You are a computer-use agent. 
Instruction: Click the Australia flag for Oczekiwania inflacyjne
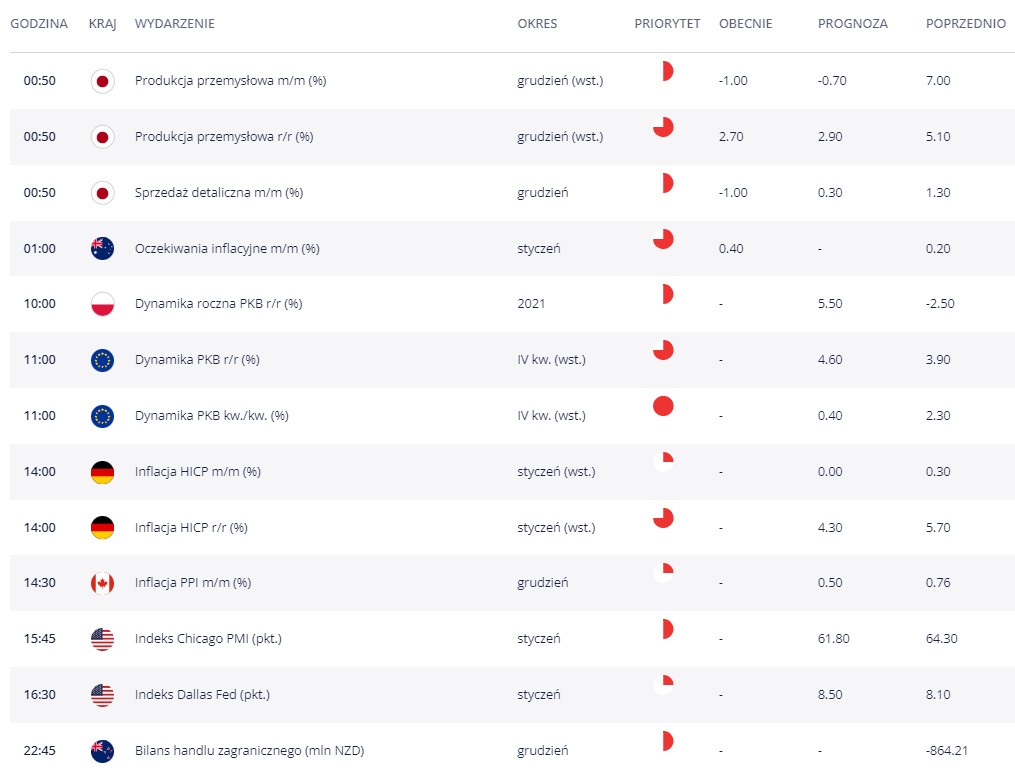102,249
